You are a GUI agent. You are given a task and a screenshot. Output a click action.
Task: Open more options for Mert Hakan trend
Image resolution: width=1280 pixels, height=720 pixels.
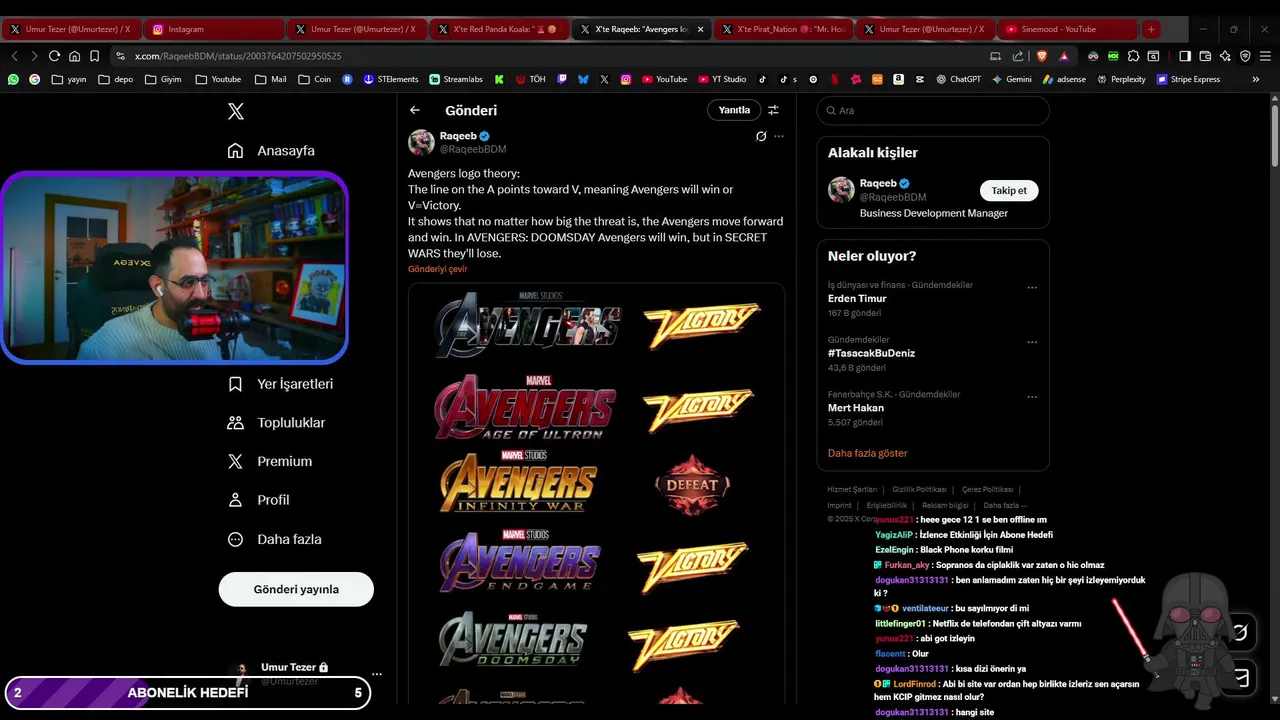pyautogui.click(x=1032, y=397)
